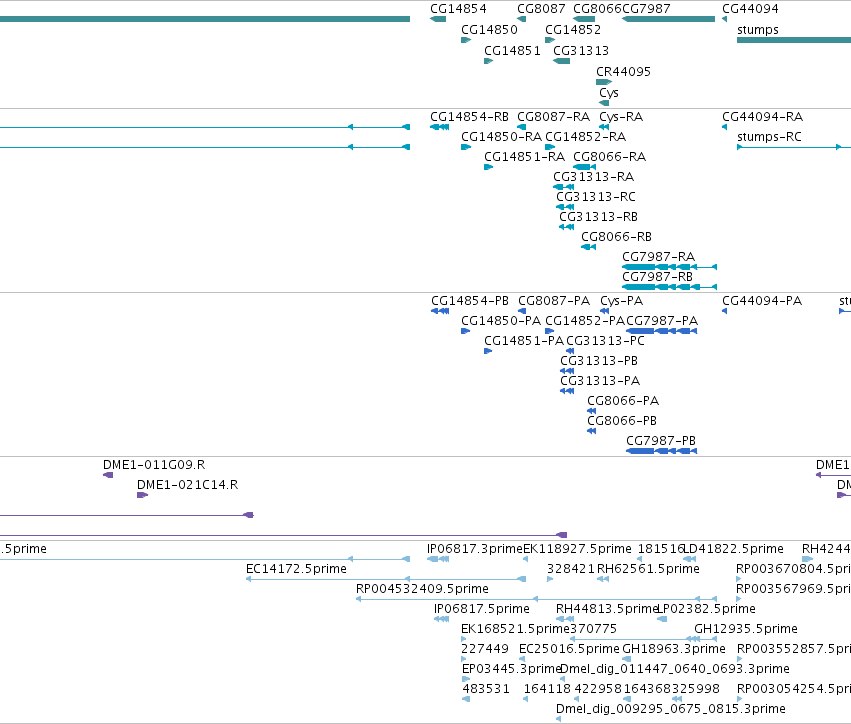Open EST EK168521.5prime
The image size is (851, 724).
pos(515,629)
